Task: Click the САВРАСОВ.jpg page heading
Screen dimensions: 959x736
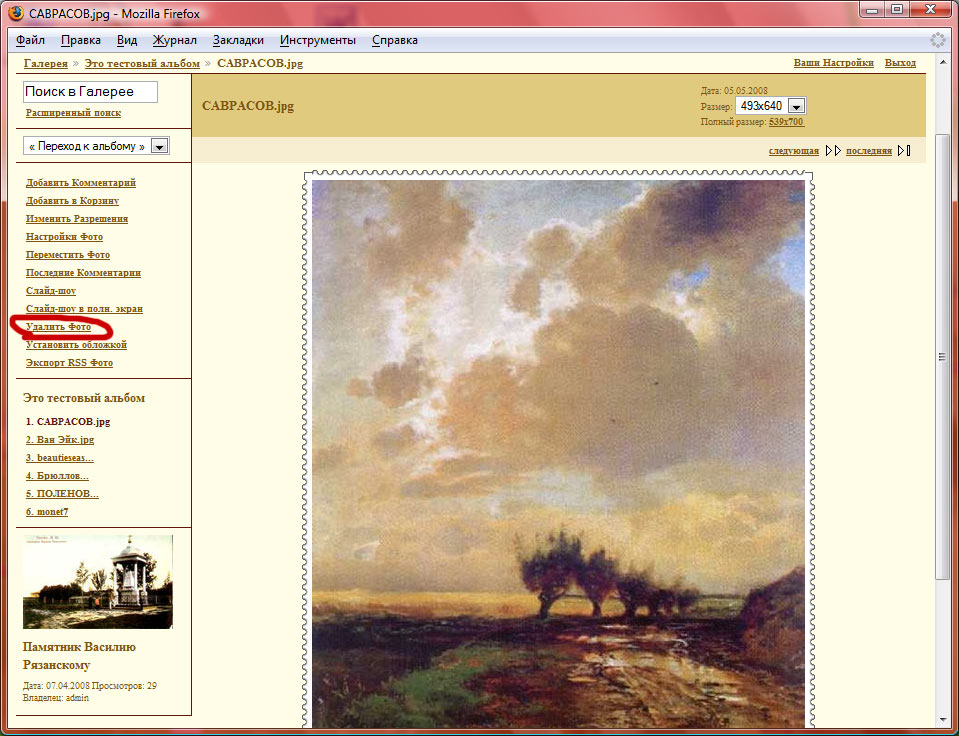Action: coord(248,105)
